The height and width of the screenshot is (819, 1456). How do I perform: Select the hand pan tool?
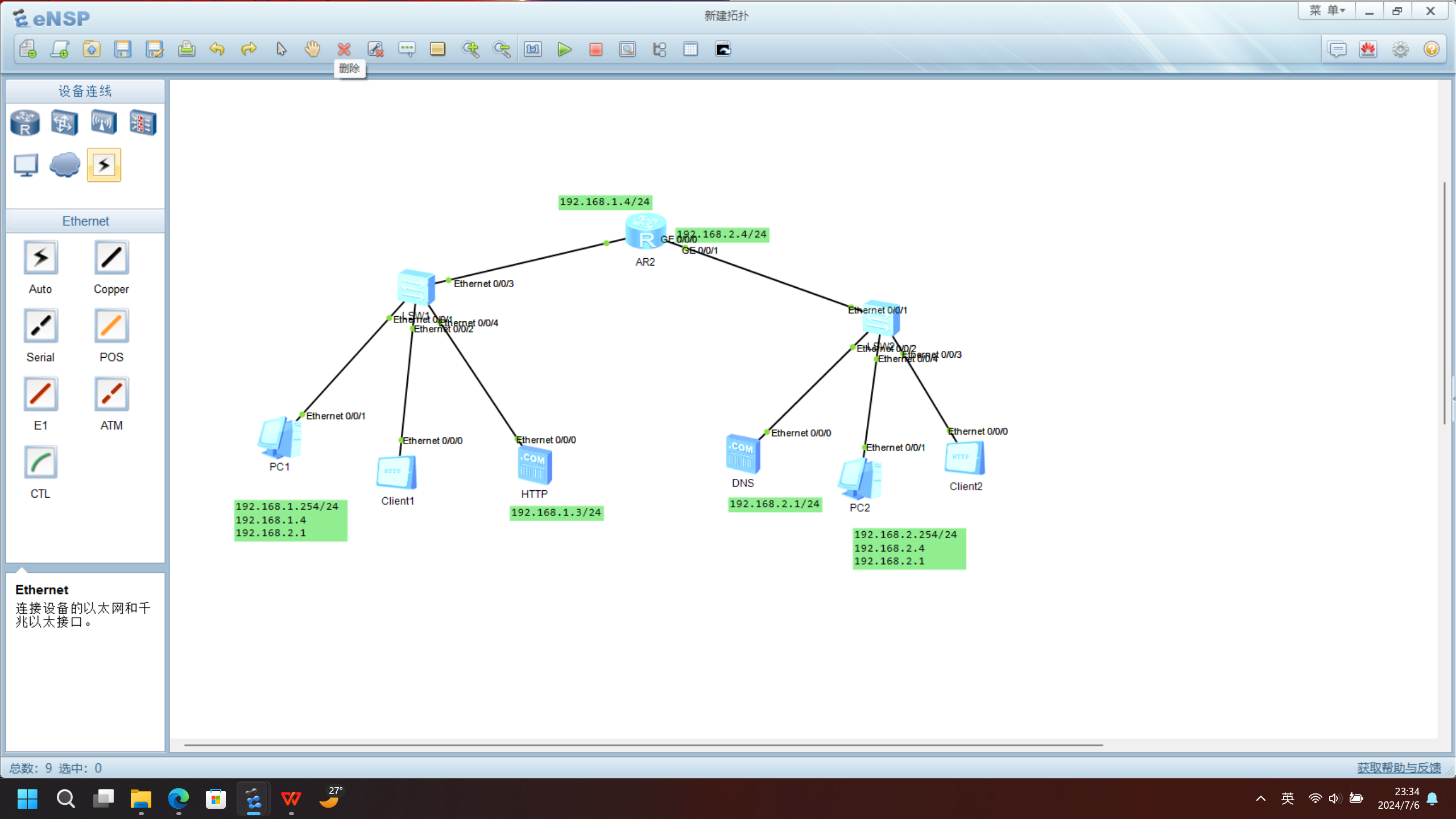click(x=312, y=49)
